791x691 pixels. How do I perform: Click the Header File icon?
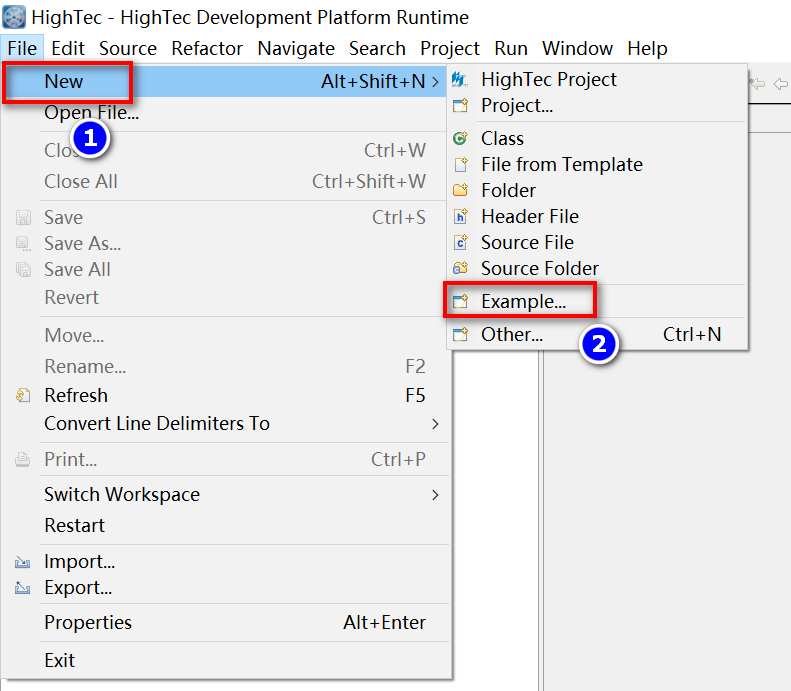[x=461, y=216]
